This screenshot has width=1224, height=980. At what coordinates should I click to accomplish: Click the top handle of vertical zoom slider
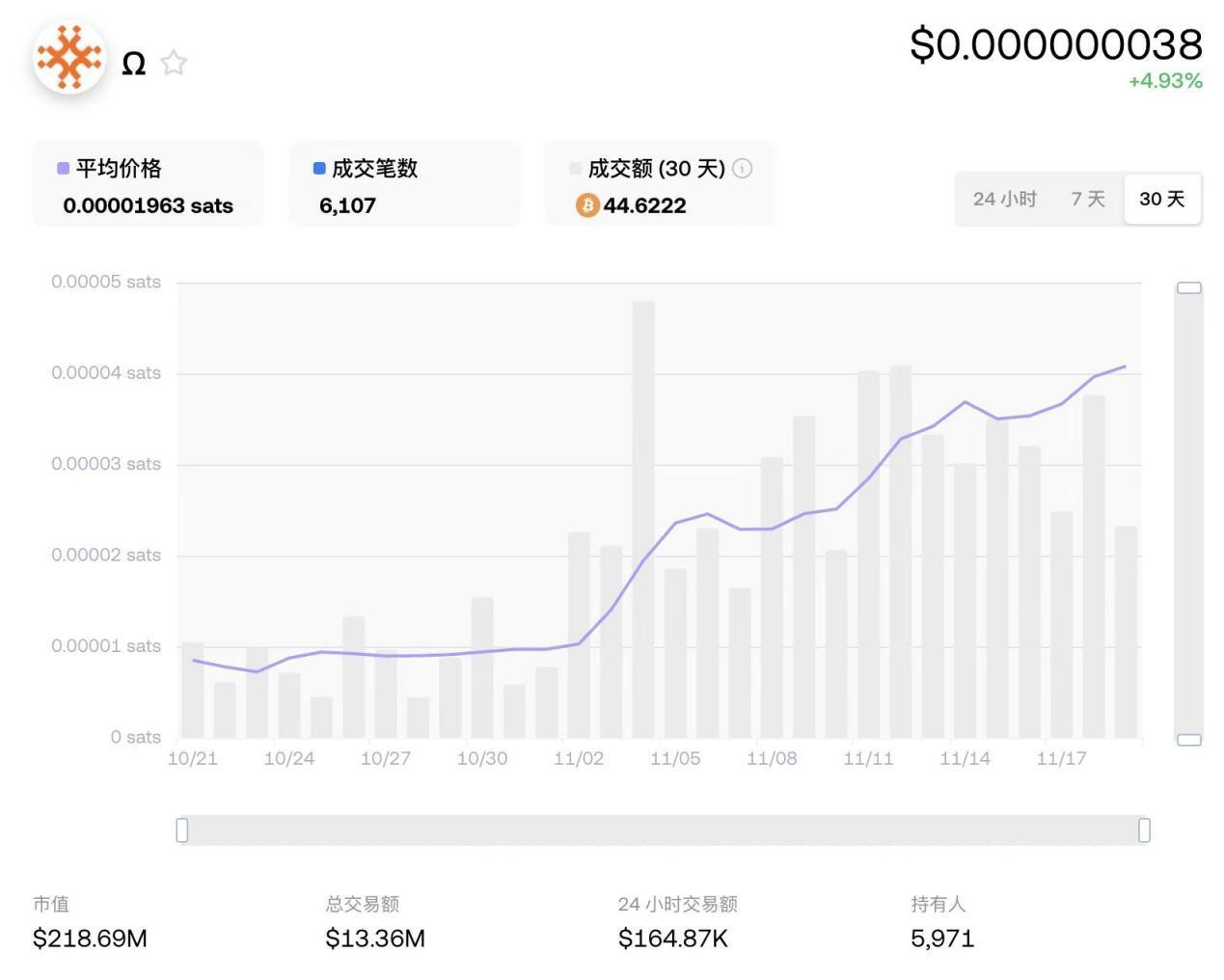[x=1188, y=288]
